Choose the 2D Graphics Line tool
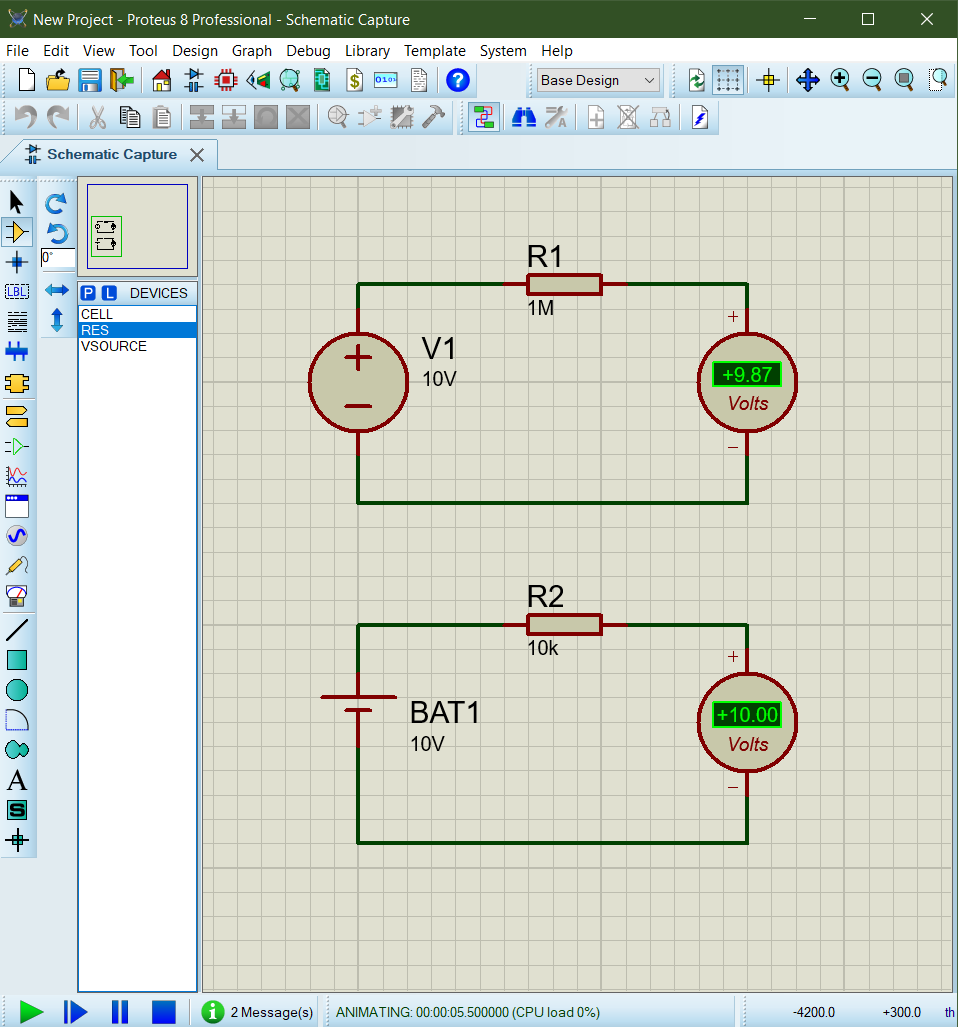Image resolution: width=958 pixels, height=1027 pixels. pos(17,630)
